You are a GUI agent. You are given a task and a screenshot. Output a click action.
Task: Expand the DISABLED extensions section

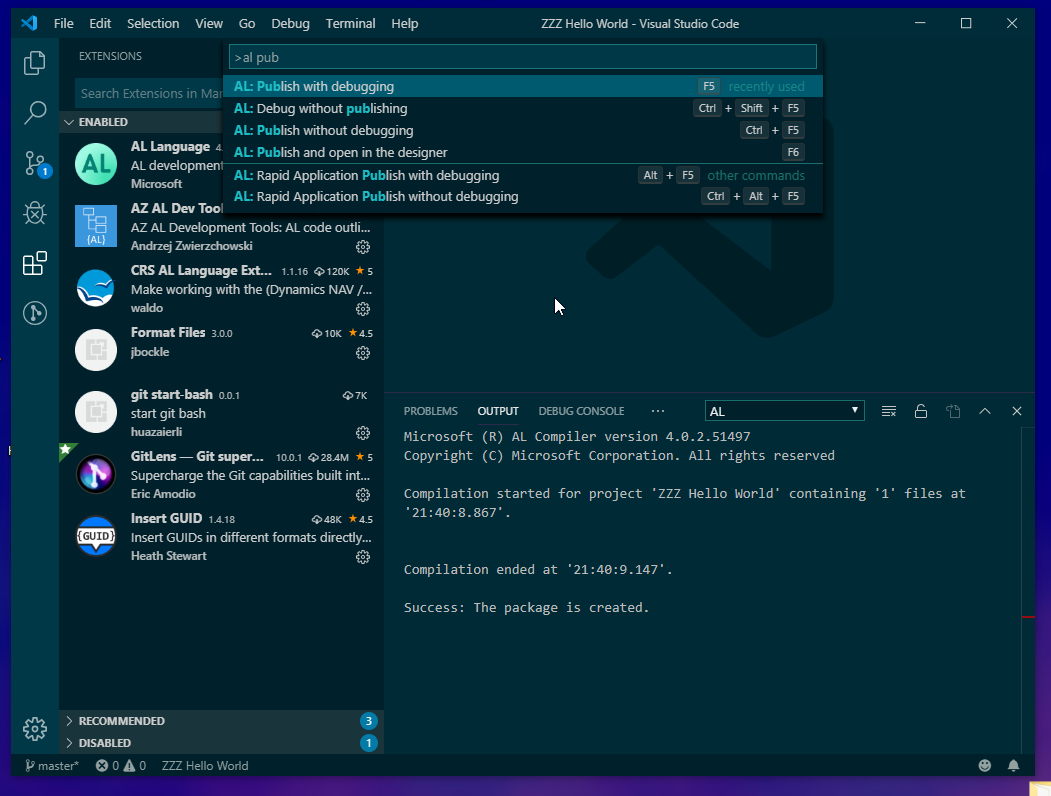(x=221, y=743)
